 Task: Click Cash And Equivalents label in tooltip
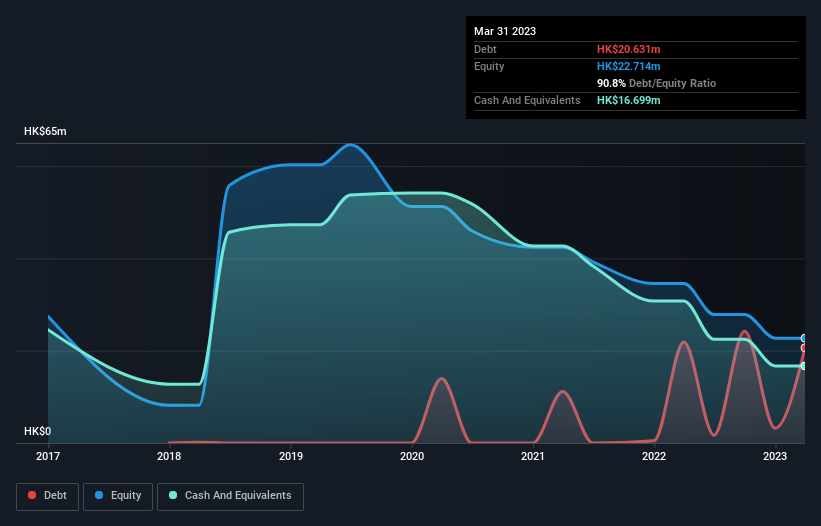(527, 100)
